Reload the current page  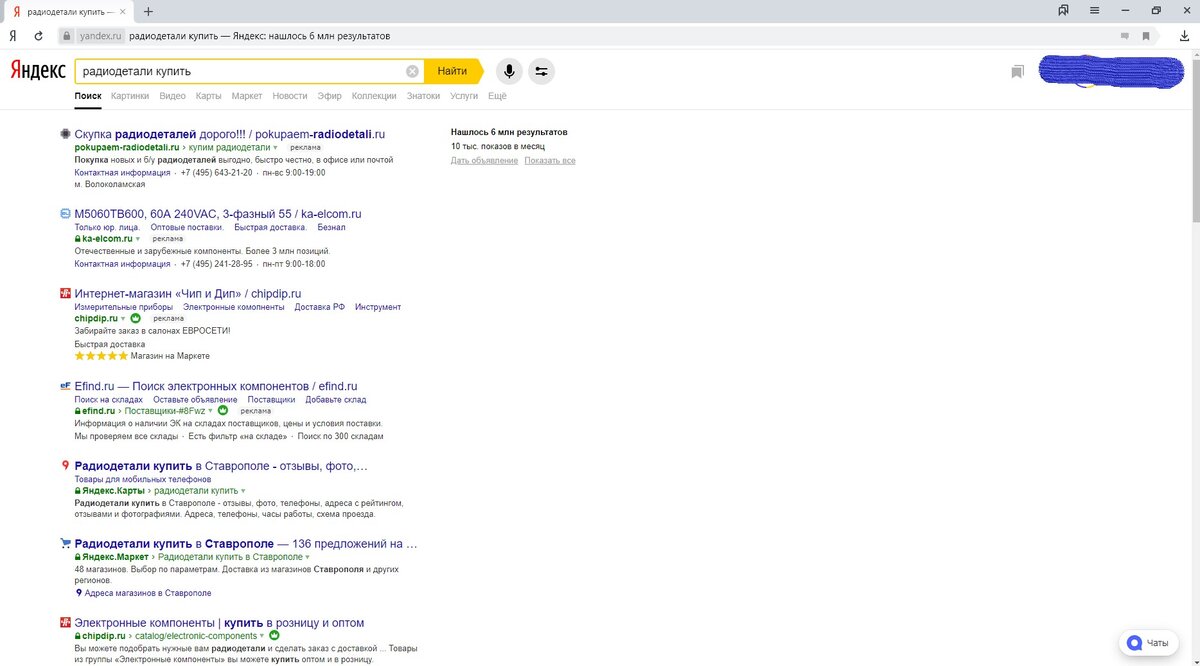(x=38, y=35)
